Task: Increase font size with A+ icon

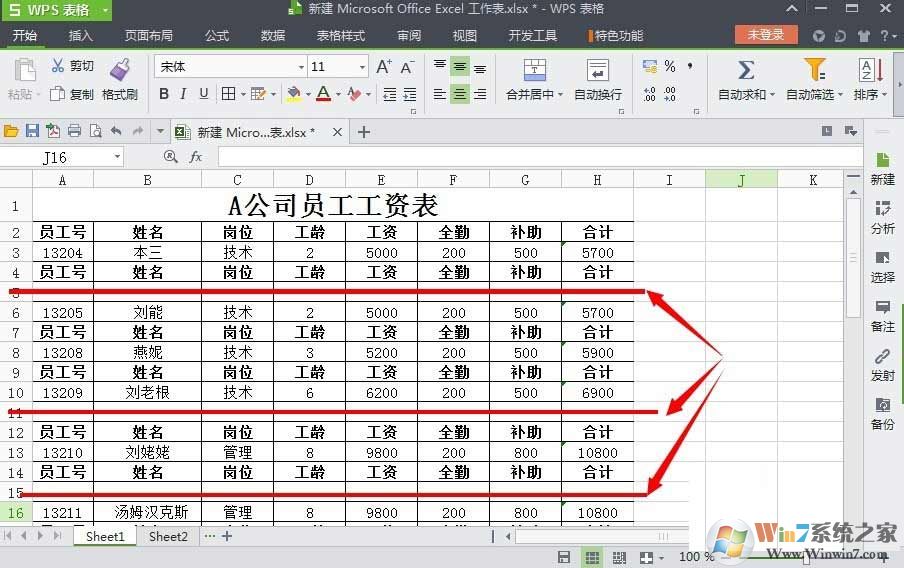Action: click(384, 67)
